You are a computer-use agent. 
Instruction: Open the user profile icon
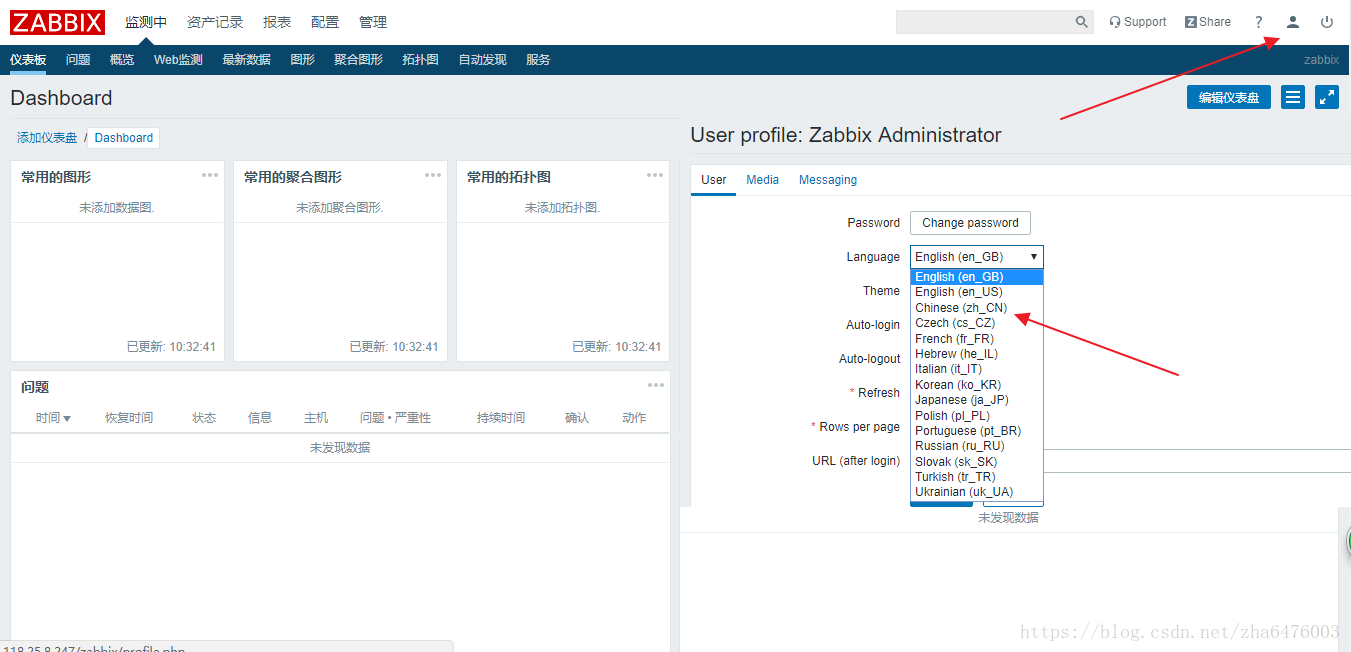(1293, 22)
